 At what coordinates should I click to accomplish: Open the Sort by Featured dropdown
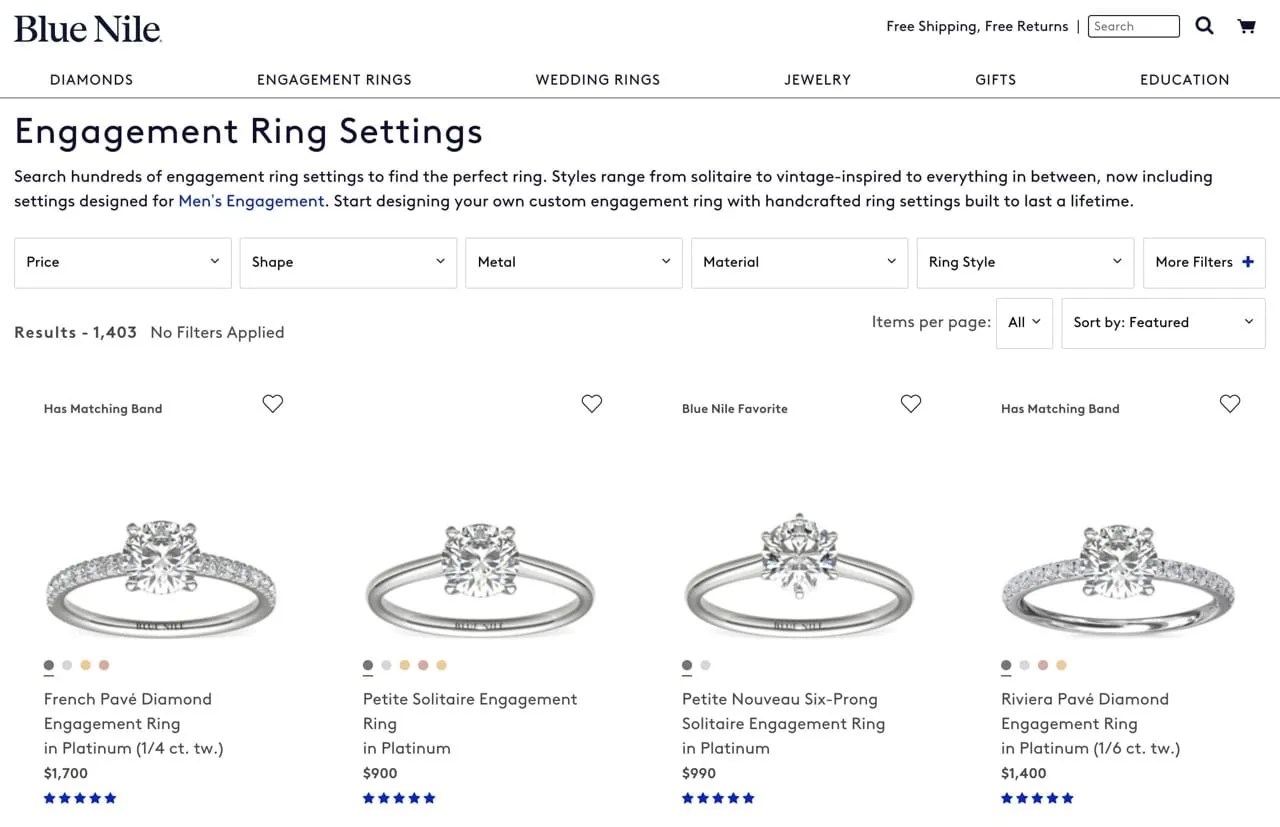point(1162,322)
